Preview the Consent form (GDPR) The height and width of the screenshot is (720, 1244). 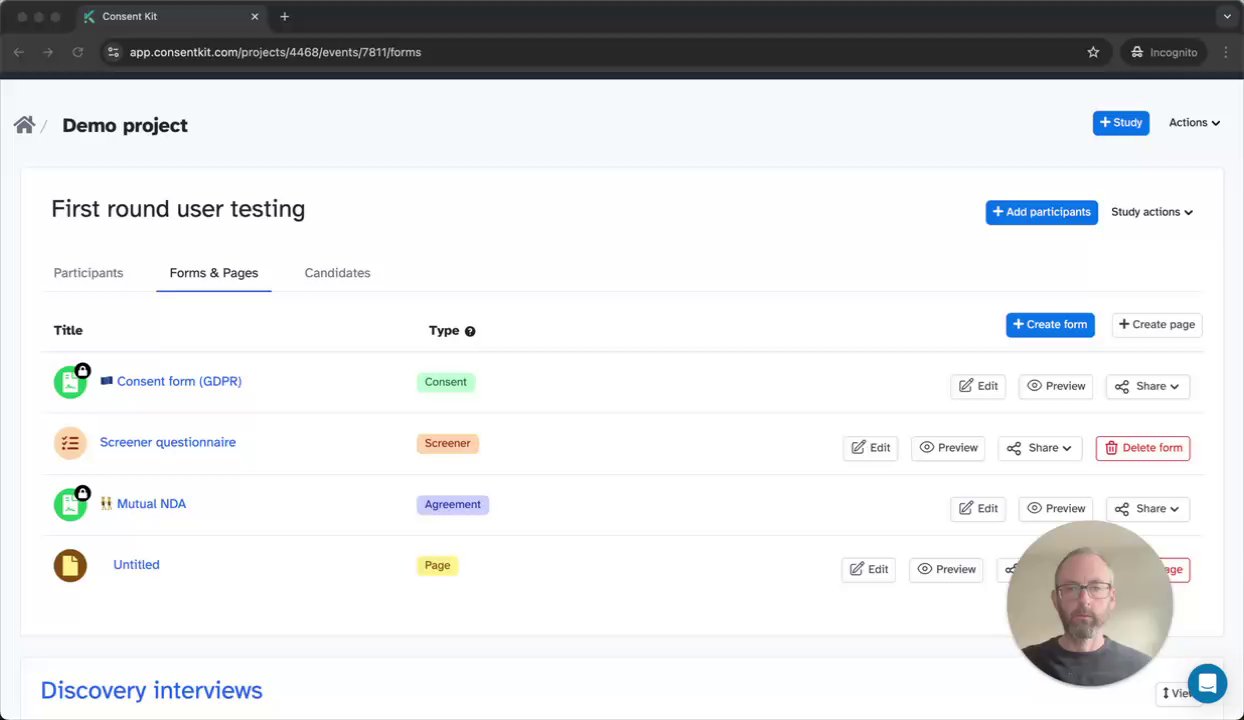1055,386
